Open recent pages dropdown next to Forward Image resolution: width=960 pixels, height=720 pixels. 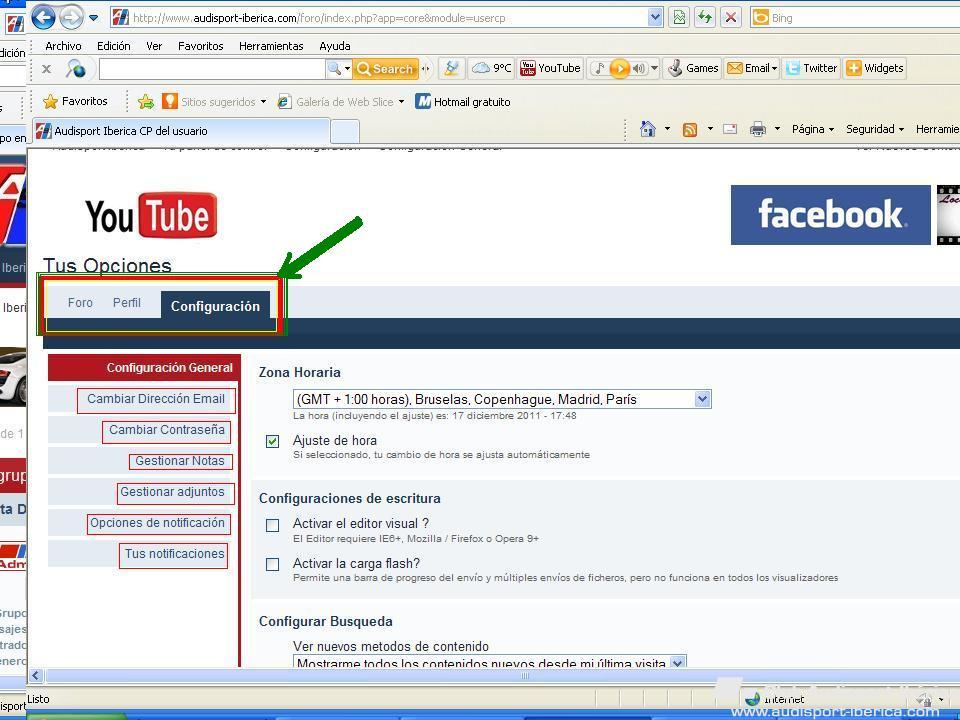(93, 18)
